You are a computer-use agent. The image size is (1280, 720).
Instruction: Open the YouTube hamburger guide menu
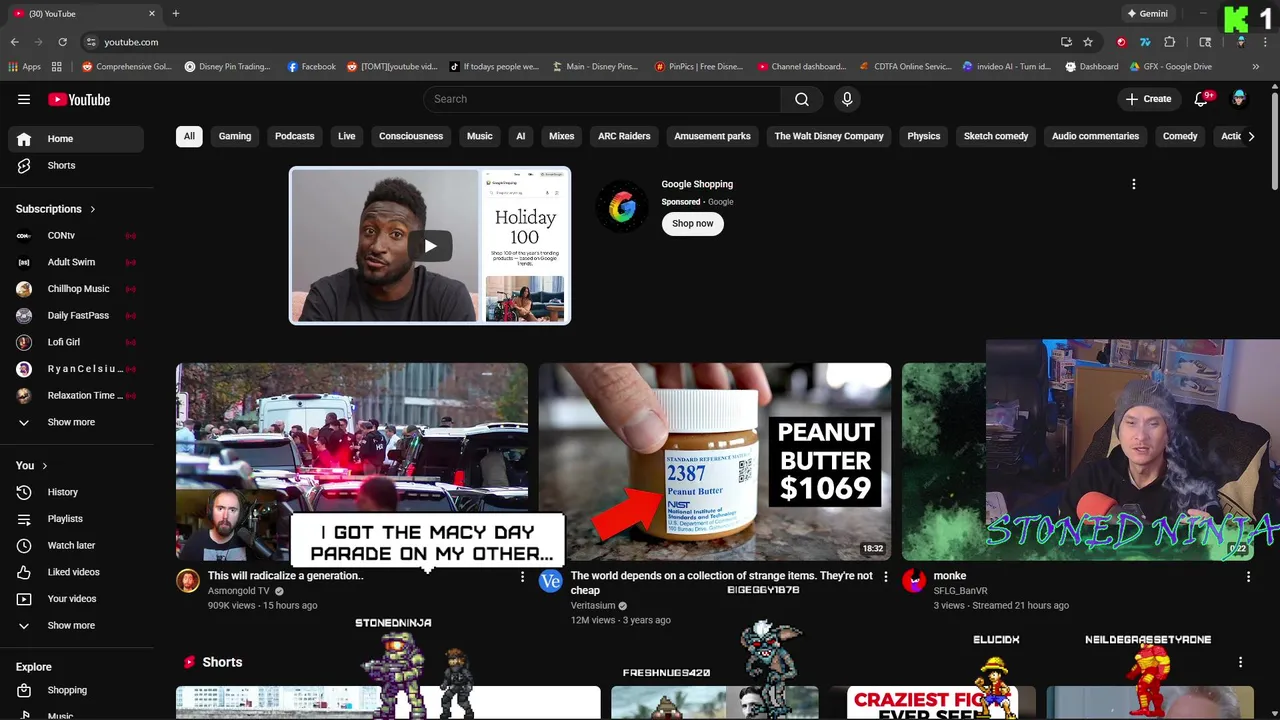click(x=24, y=99)
